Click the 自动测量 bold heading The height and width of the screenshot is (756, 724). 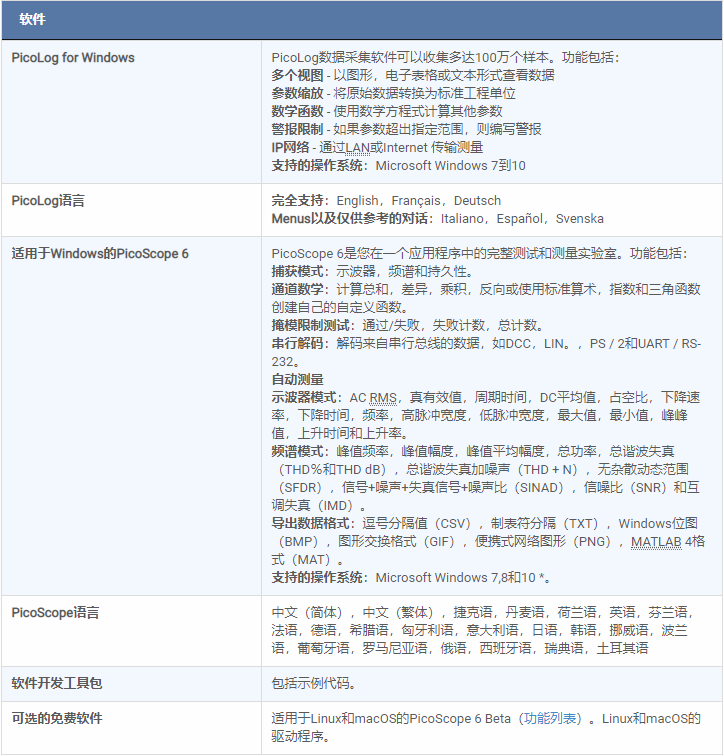(x=297, y=379)
